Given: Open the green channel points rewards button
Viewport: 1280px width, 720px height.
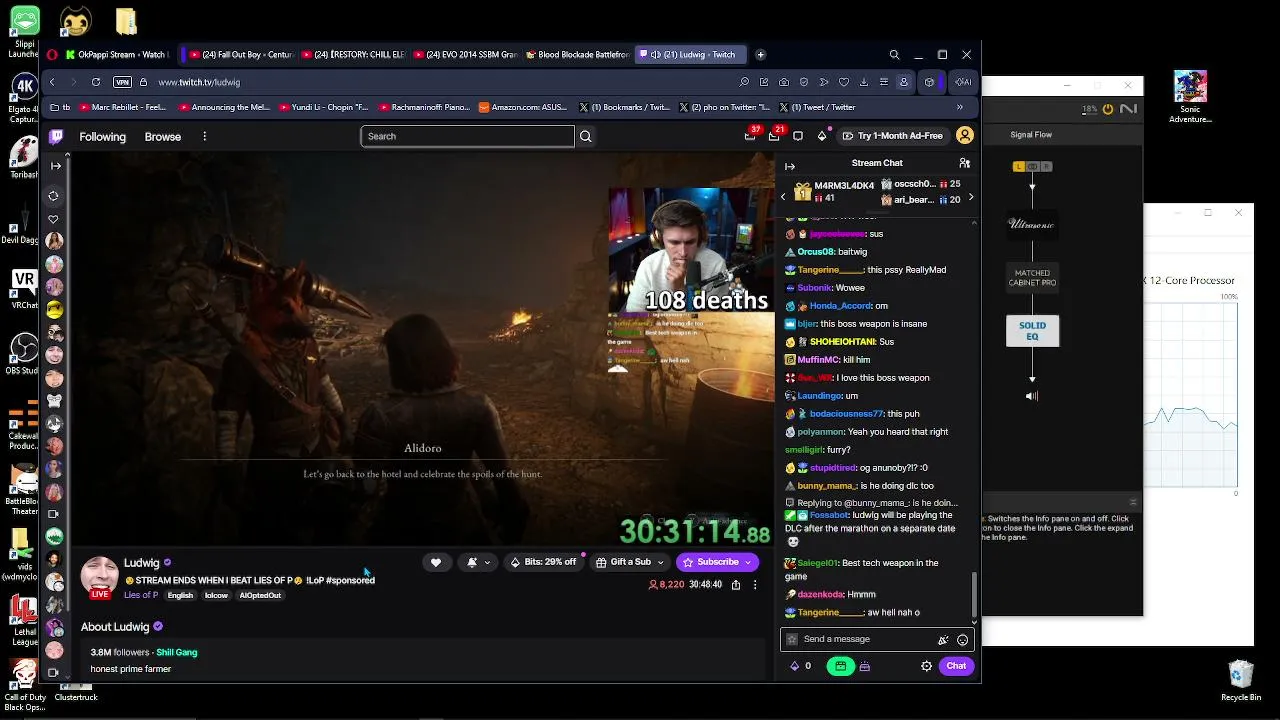Looking at the screenshot, I should coord(840,666).
